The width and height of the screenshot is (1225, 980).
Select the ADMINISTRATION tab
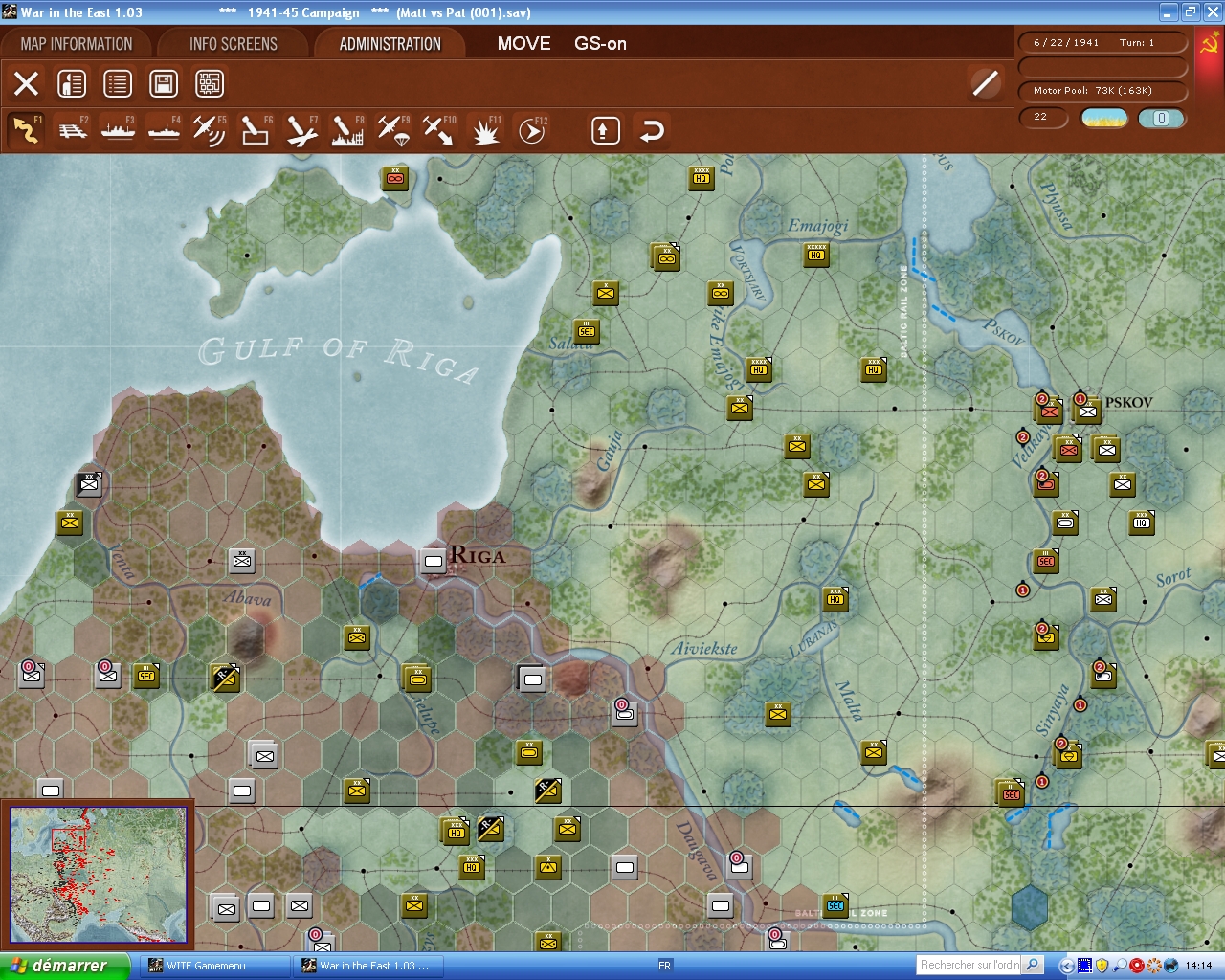click(x=390, y=44)
